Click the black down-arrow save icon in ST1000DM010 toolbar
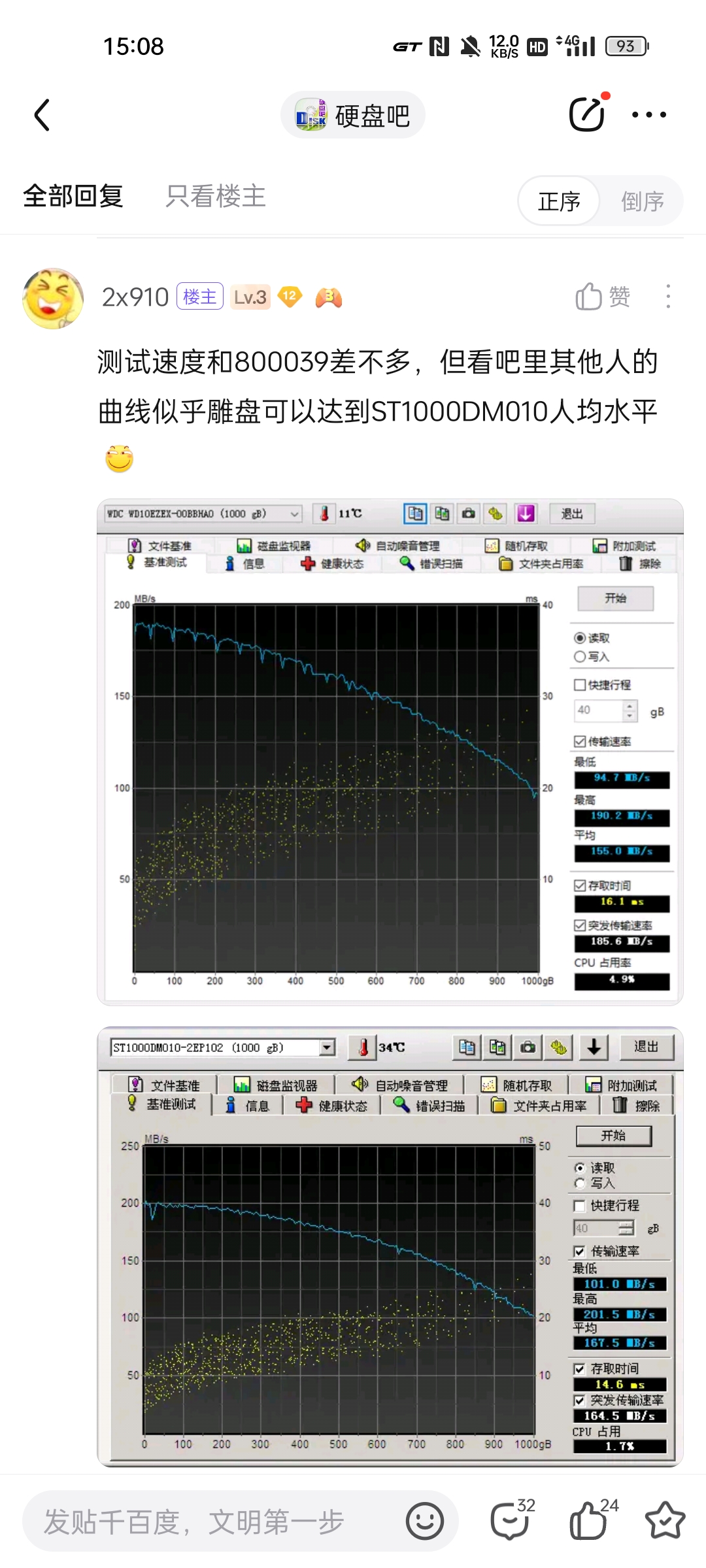Image resolution: width=706 pixels, height=1568 pixels. [594, 1047]
